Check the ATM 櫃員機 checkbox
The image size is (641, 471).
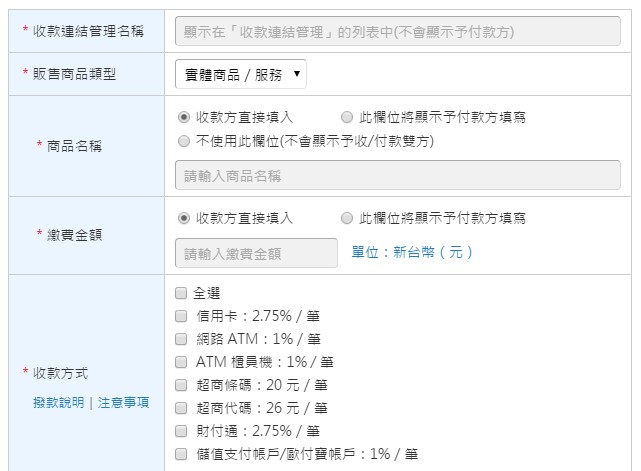(181, 362)
